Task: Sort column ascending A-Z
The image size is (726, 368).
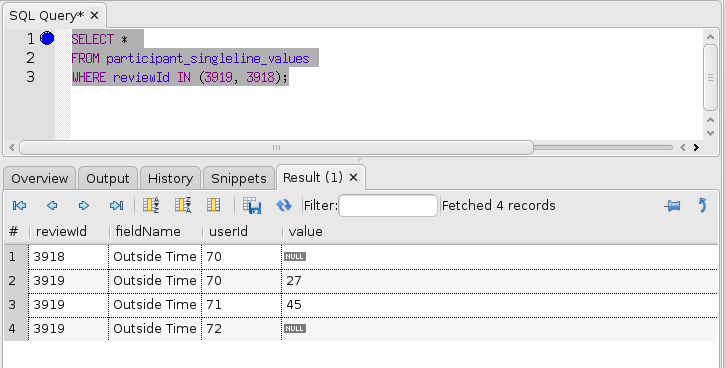Action: [x=151, y=205]
